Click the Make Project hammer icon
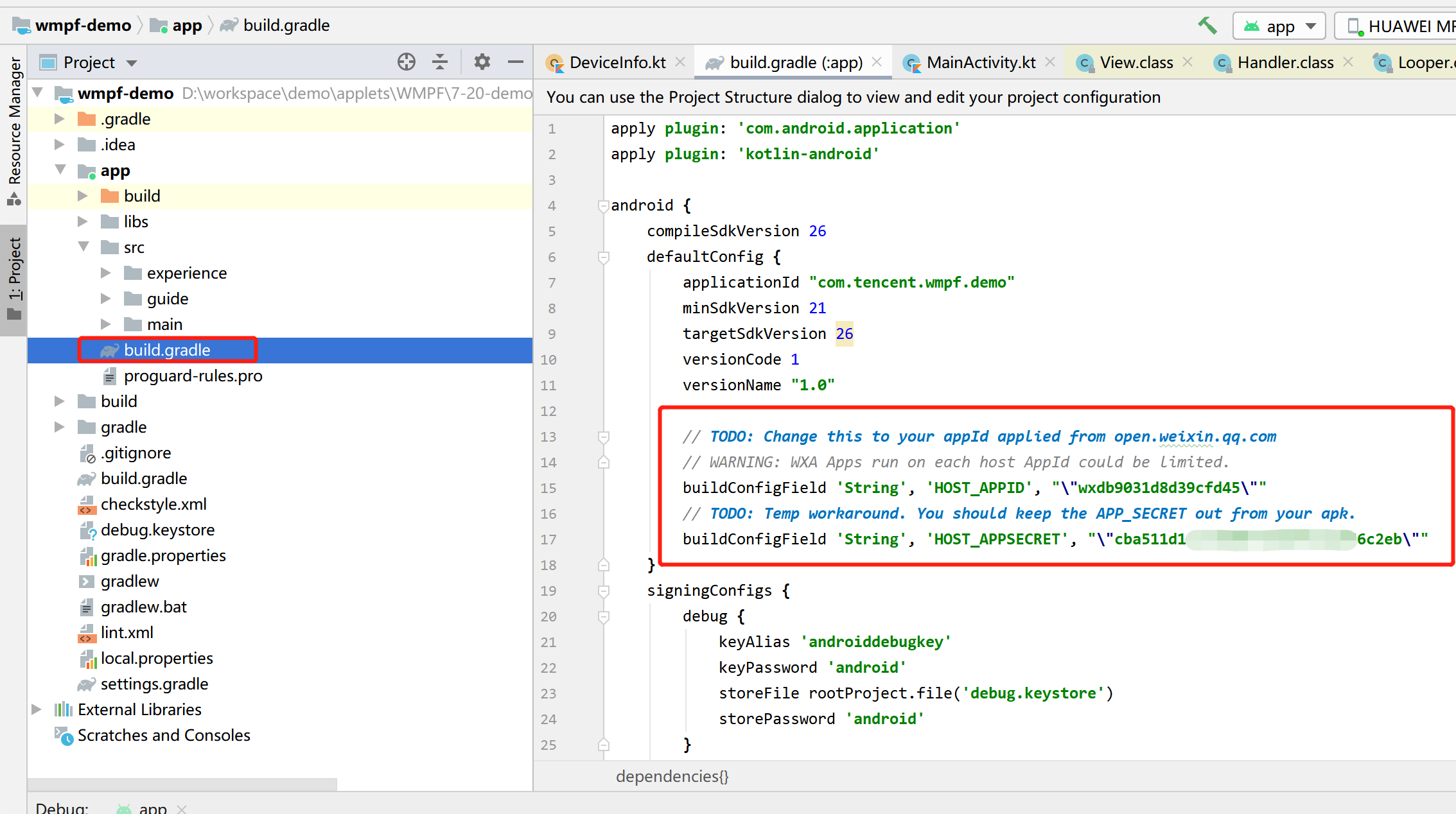Image resolution: width=1456 pixels, height=814 pixels. tap(1207, 26)
